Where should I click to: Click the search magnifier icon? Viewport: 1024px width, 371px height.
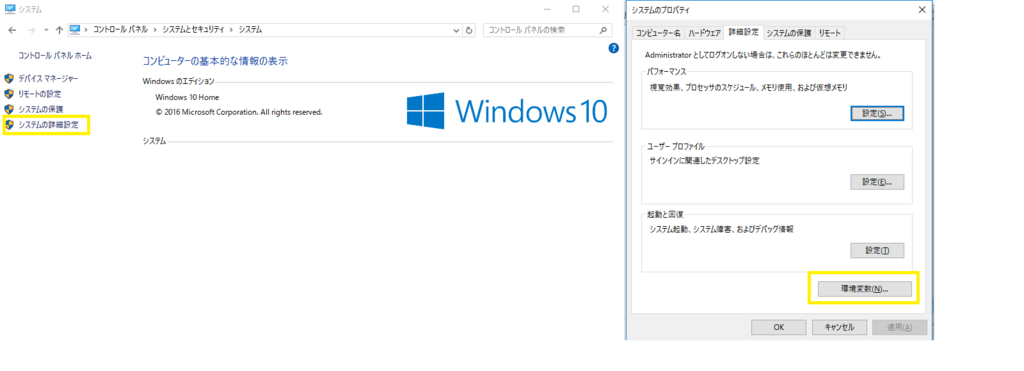[x=603, y=30]
